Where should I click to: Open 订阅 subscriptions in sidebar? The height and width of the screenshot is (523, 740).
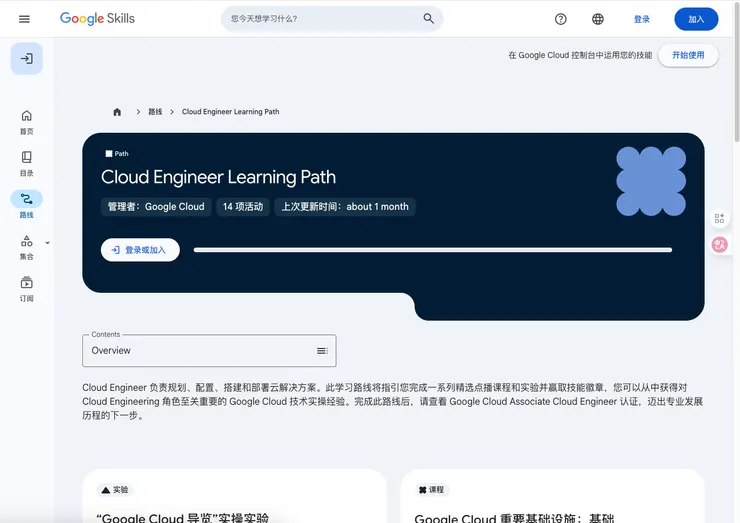click(x=26, y=289)
